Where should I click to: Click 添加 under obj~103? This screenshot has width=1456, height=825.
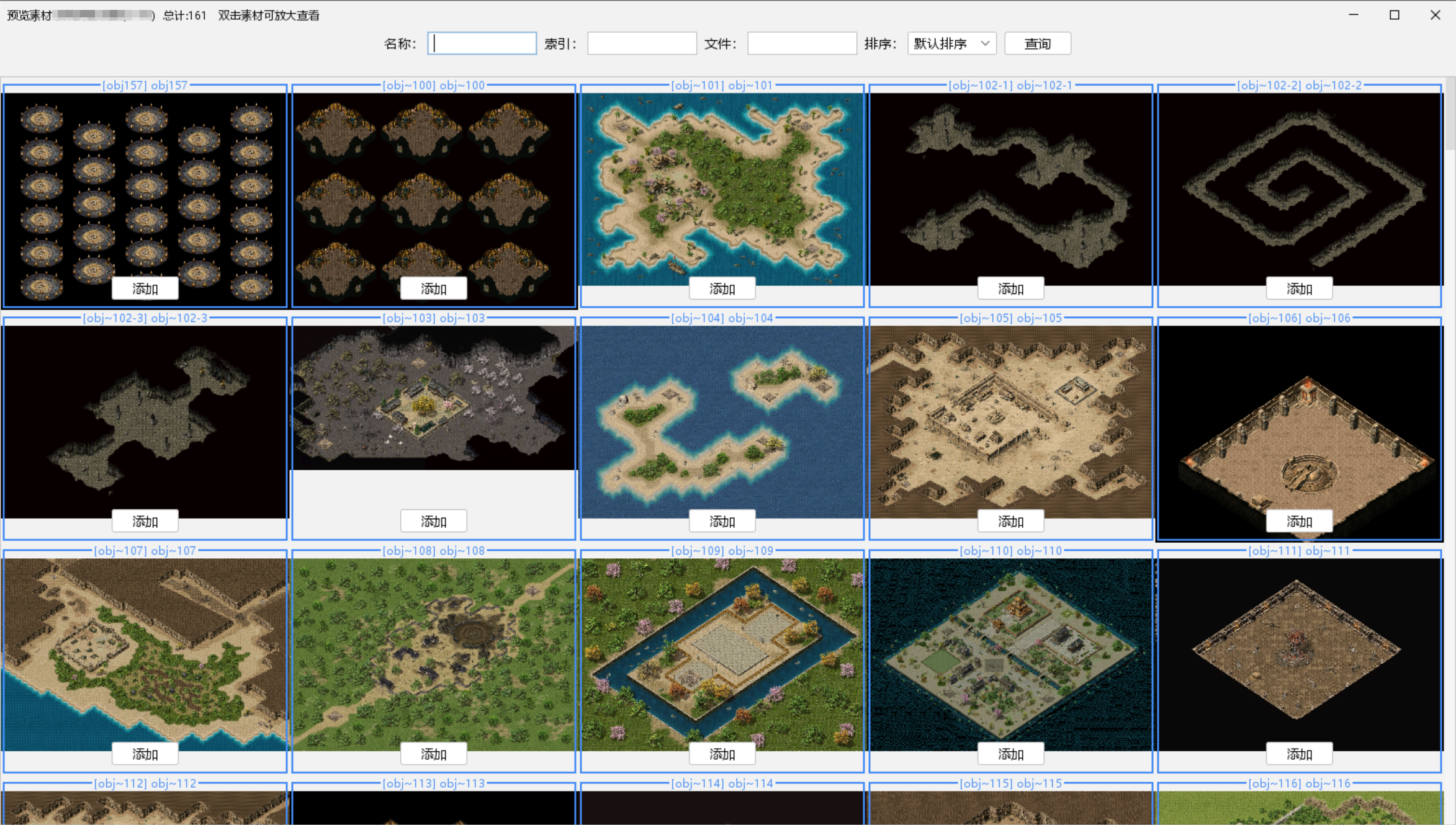click(433, 521)
